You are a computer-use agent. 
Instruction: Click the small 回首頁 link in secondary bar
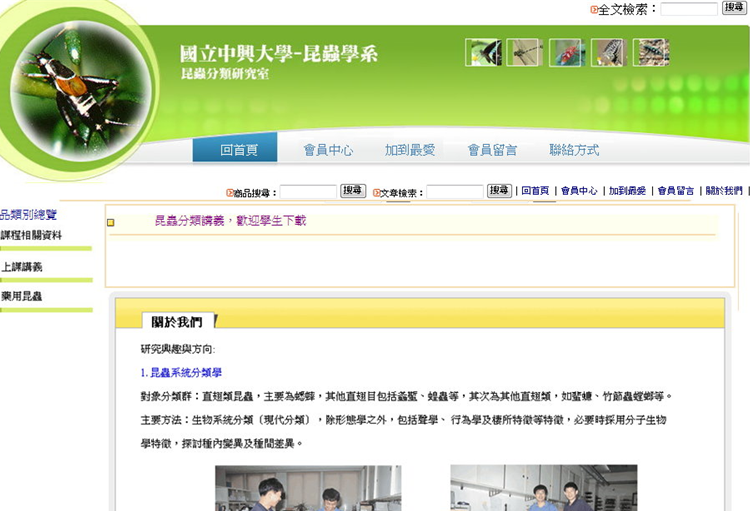(x=535, y=191)
